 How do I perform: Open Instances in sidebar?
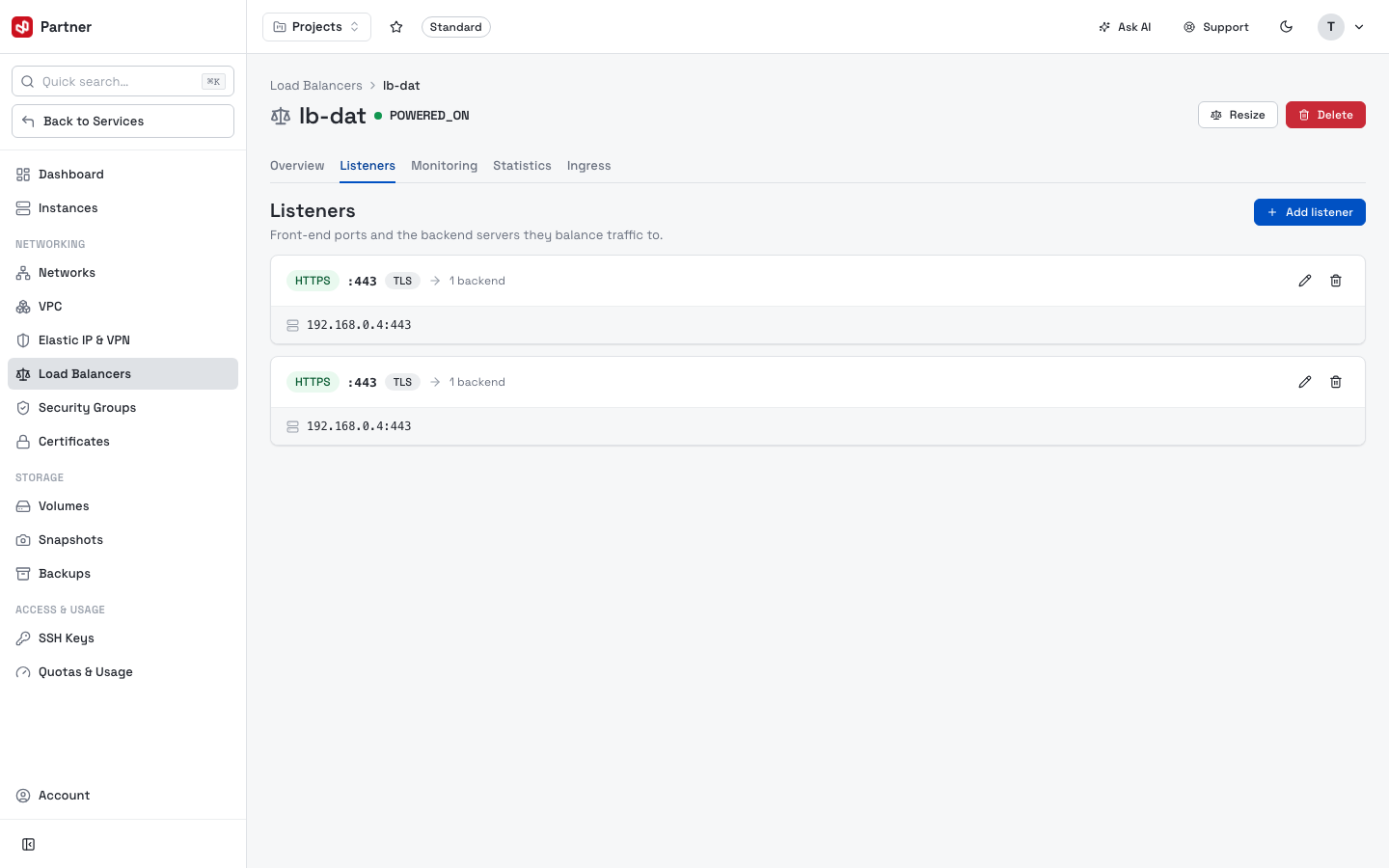coord(123,208)
